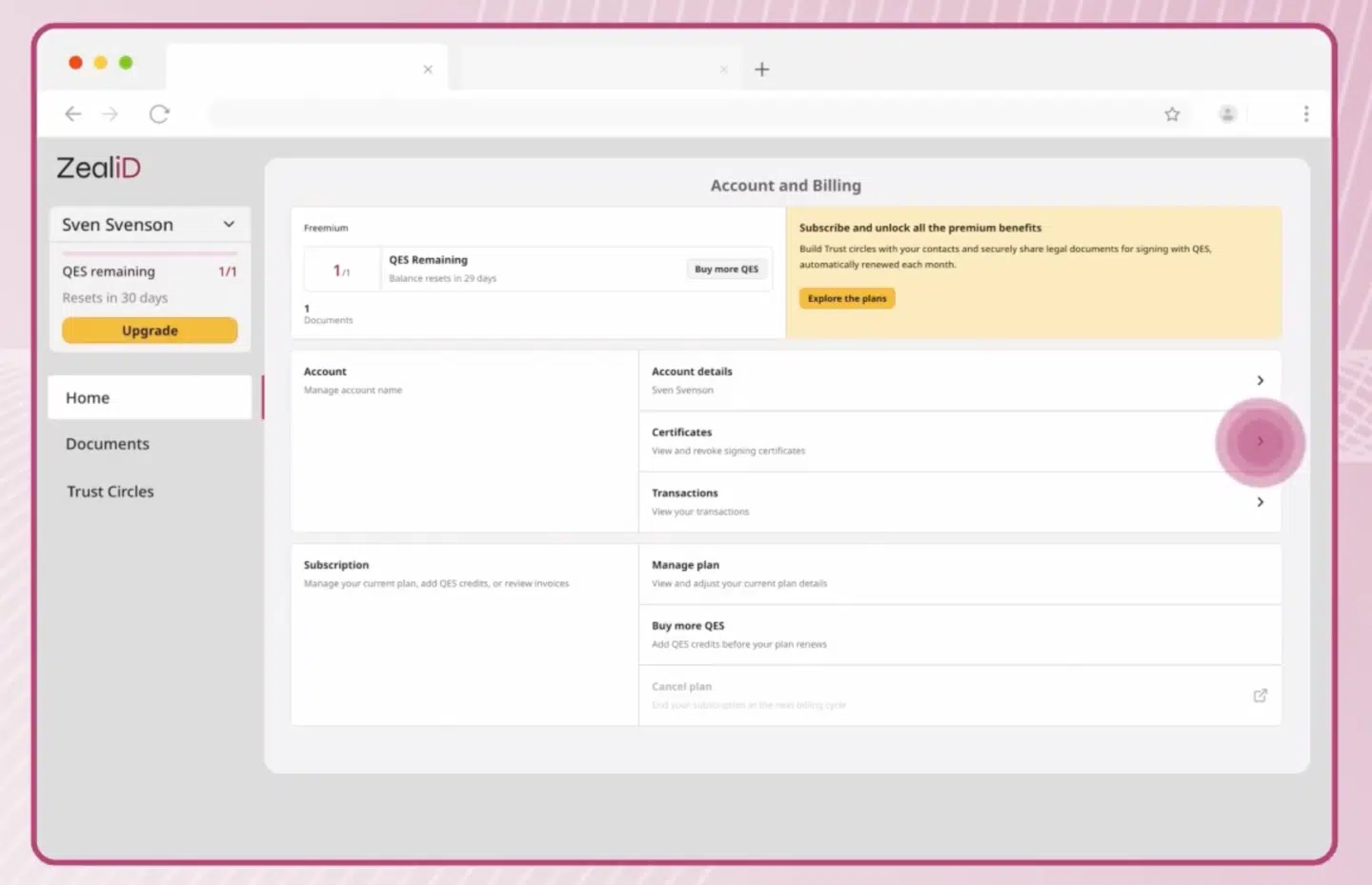Click 'Balance resets in 29 days' text
The image size is (1372, 885).
(442, 278)
